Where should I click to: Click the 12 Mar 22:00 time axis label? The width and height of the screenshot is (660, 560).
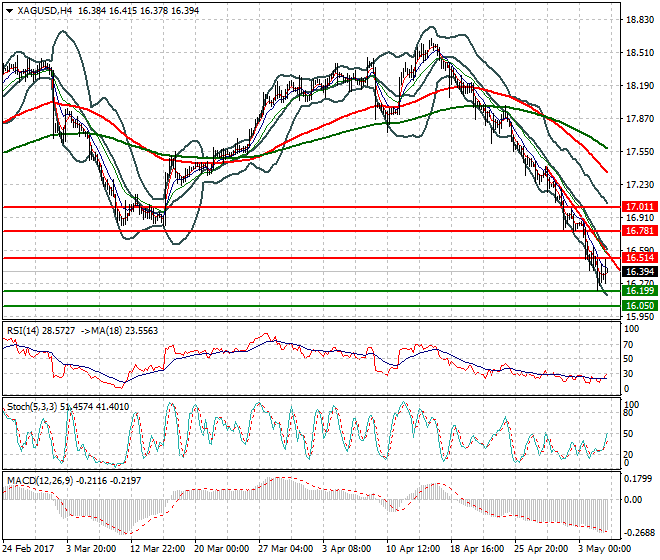157,549
